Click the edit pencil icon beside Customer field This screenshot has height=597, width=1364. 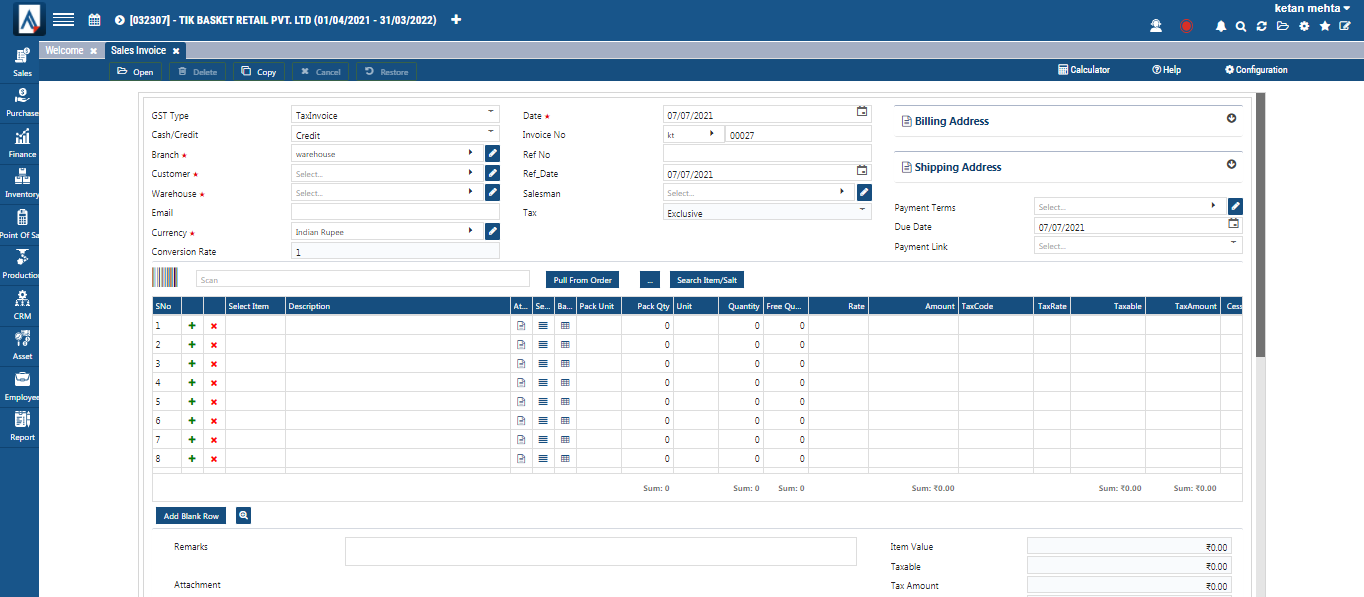click(x=491, y=173)
